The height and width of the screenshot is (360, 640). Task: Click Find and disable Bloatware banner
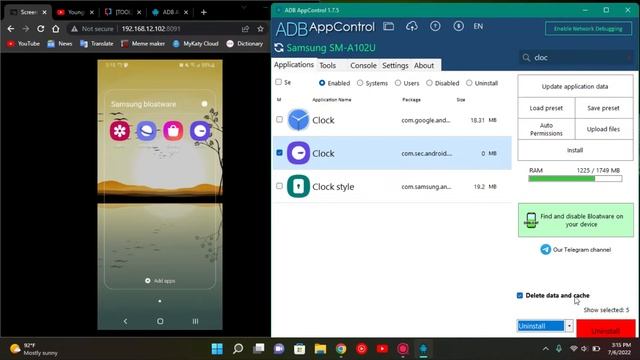(x=576, y=220)
